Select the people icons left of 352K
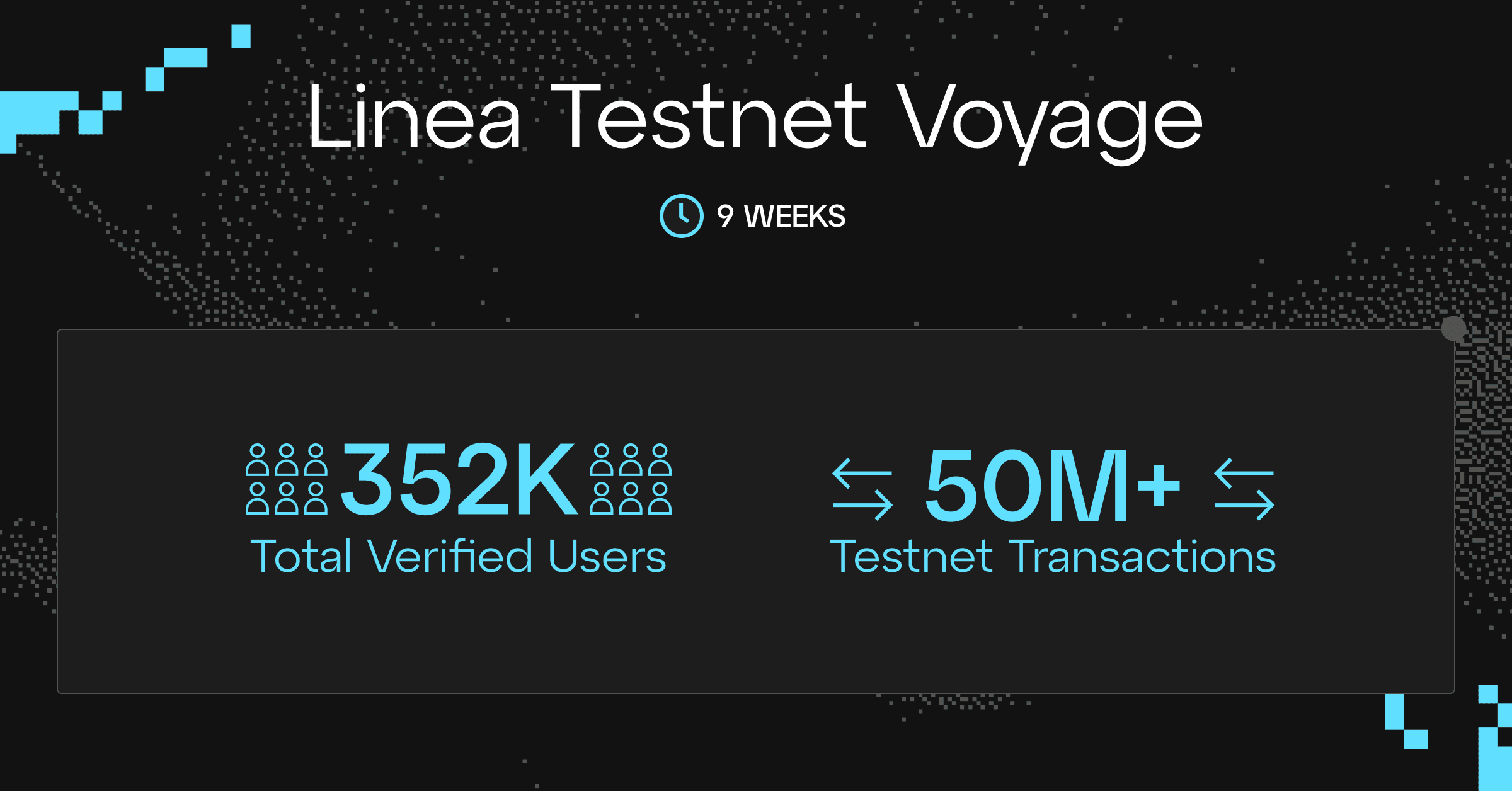1512x791 pixels. click(x=287, y=479)
